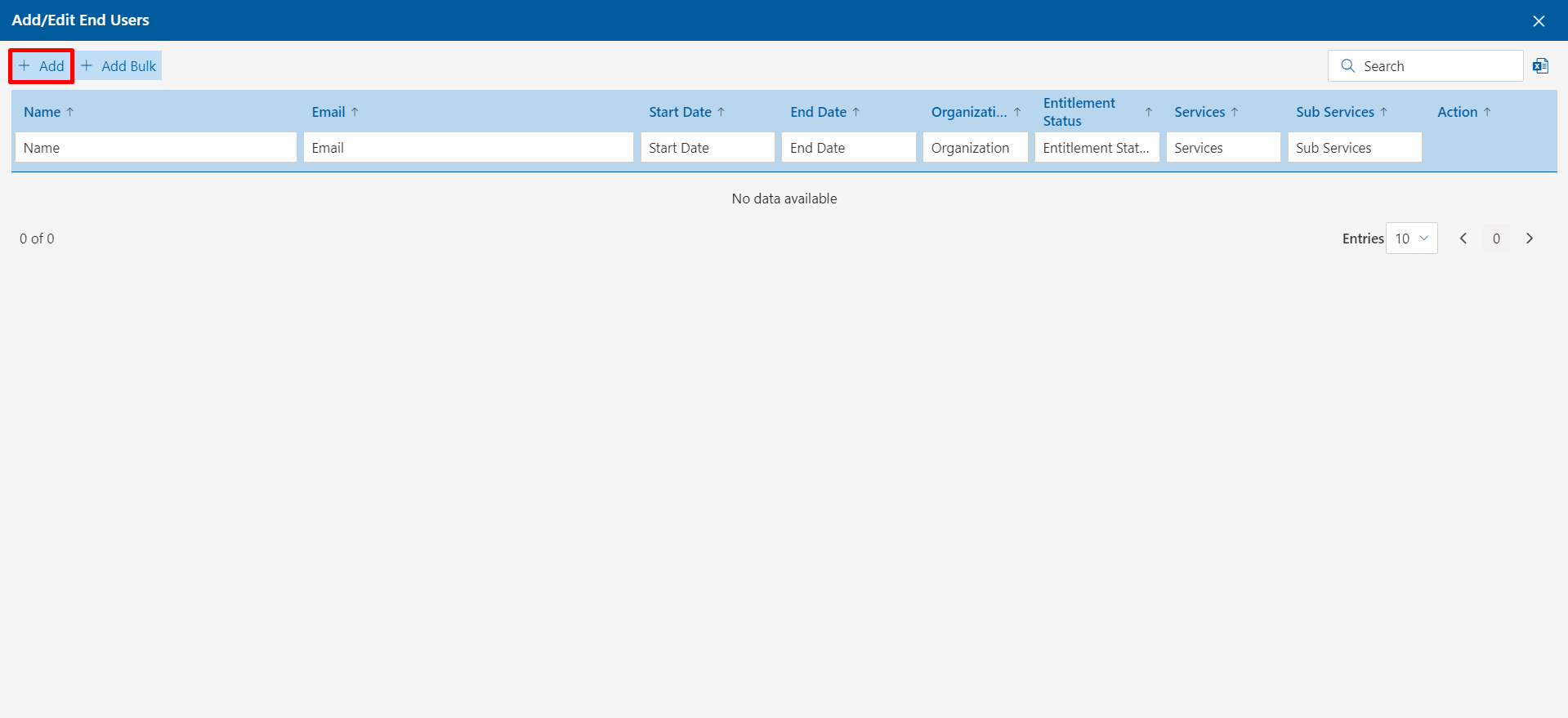Click the Email filter field

point(468,148)
